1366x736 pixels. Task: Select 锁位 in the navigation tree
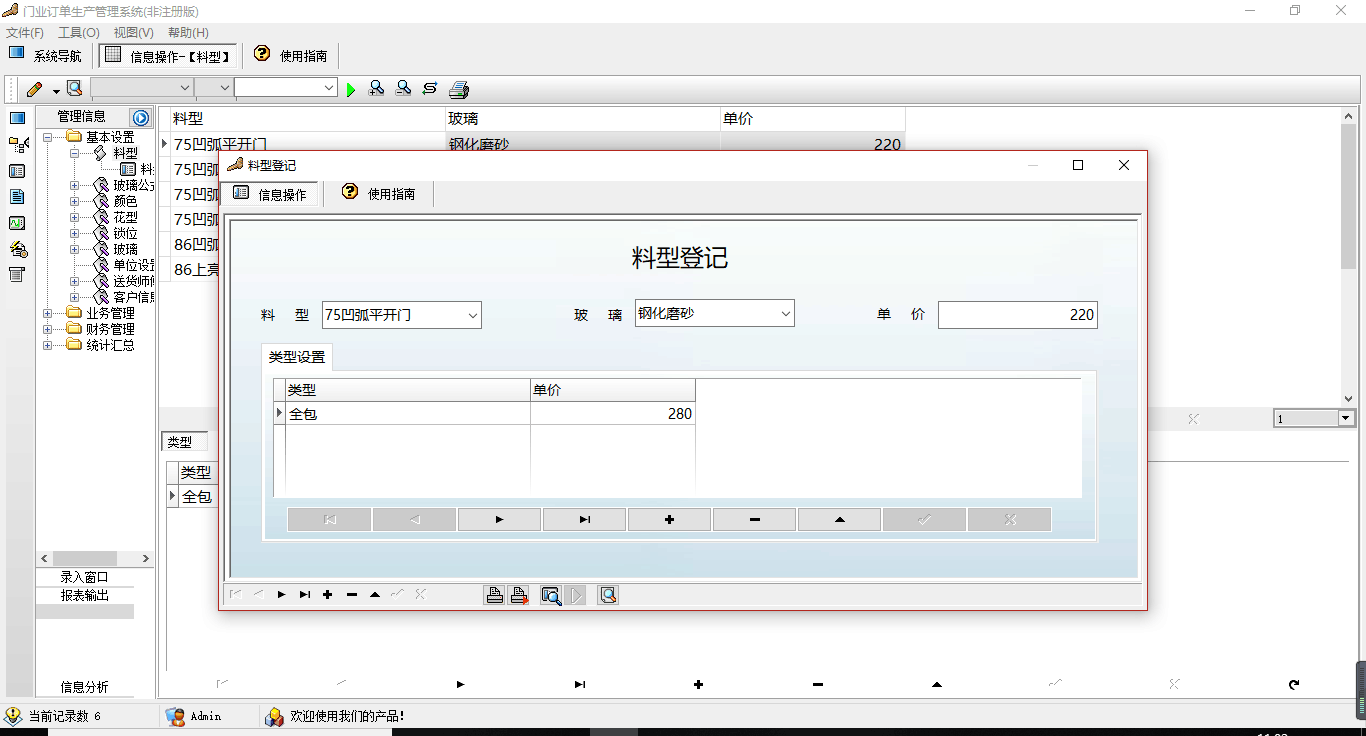(x=126, y=233)
